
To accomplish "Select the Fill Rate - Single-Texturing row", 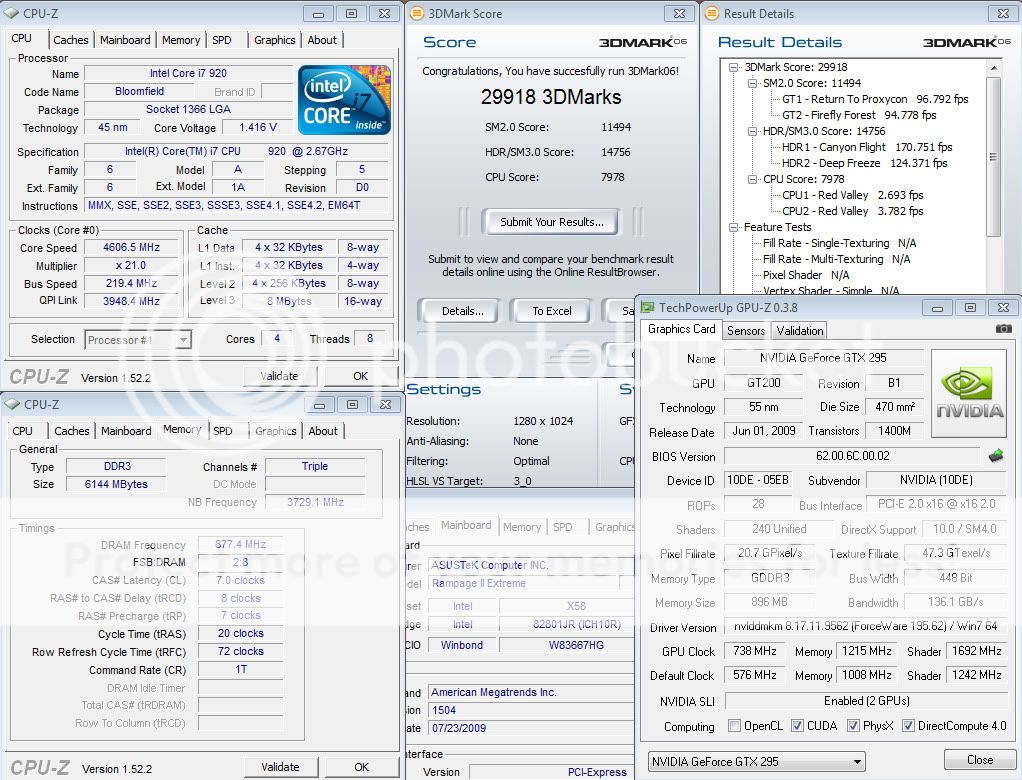I will (x=840, y=243).
